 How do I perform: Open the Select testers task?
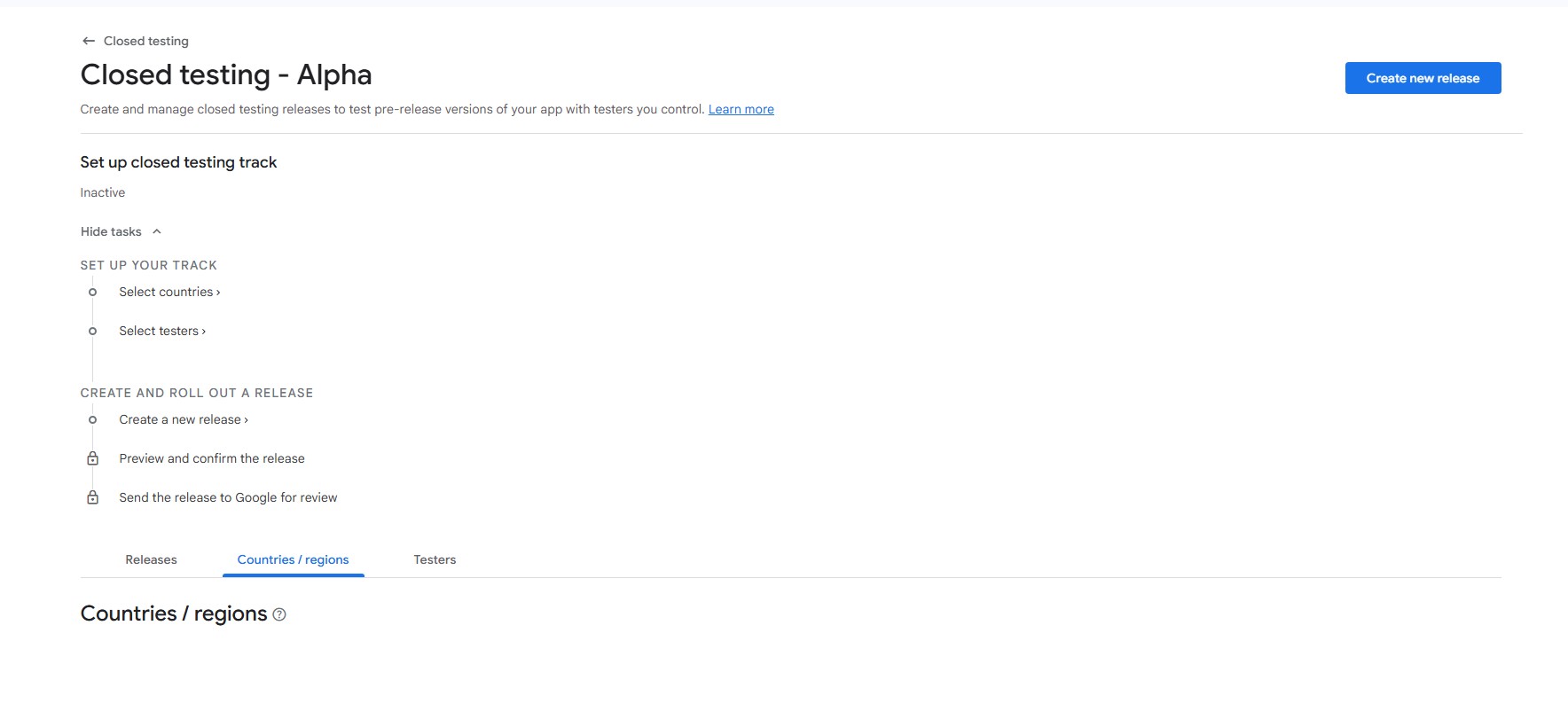[x=161, y=331]
